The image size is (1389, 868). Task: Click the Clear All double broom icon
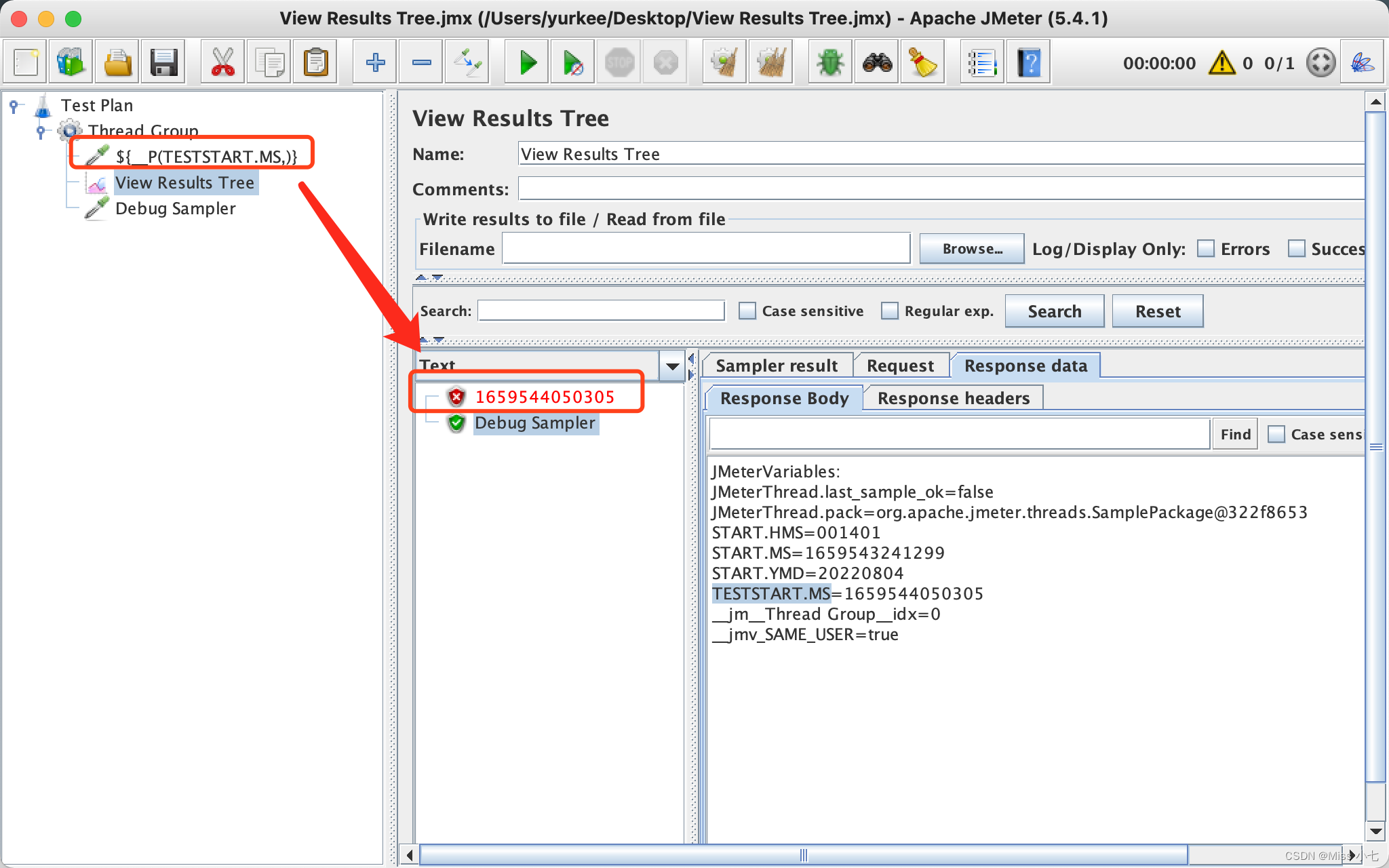tap(771, 63)
